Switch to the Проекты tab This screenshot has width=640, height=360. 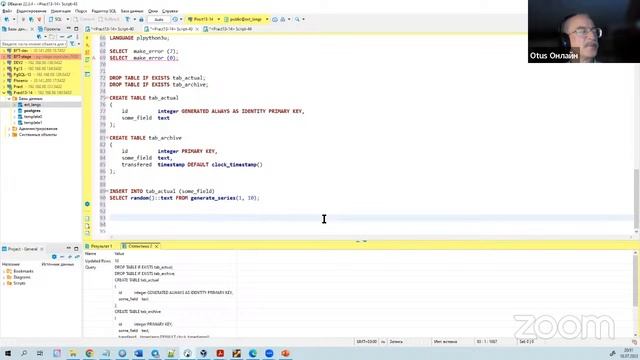point(49,29)
